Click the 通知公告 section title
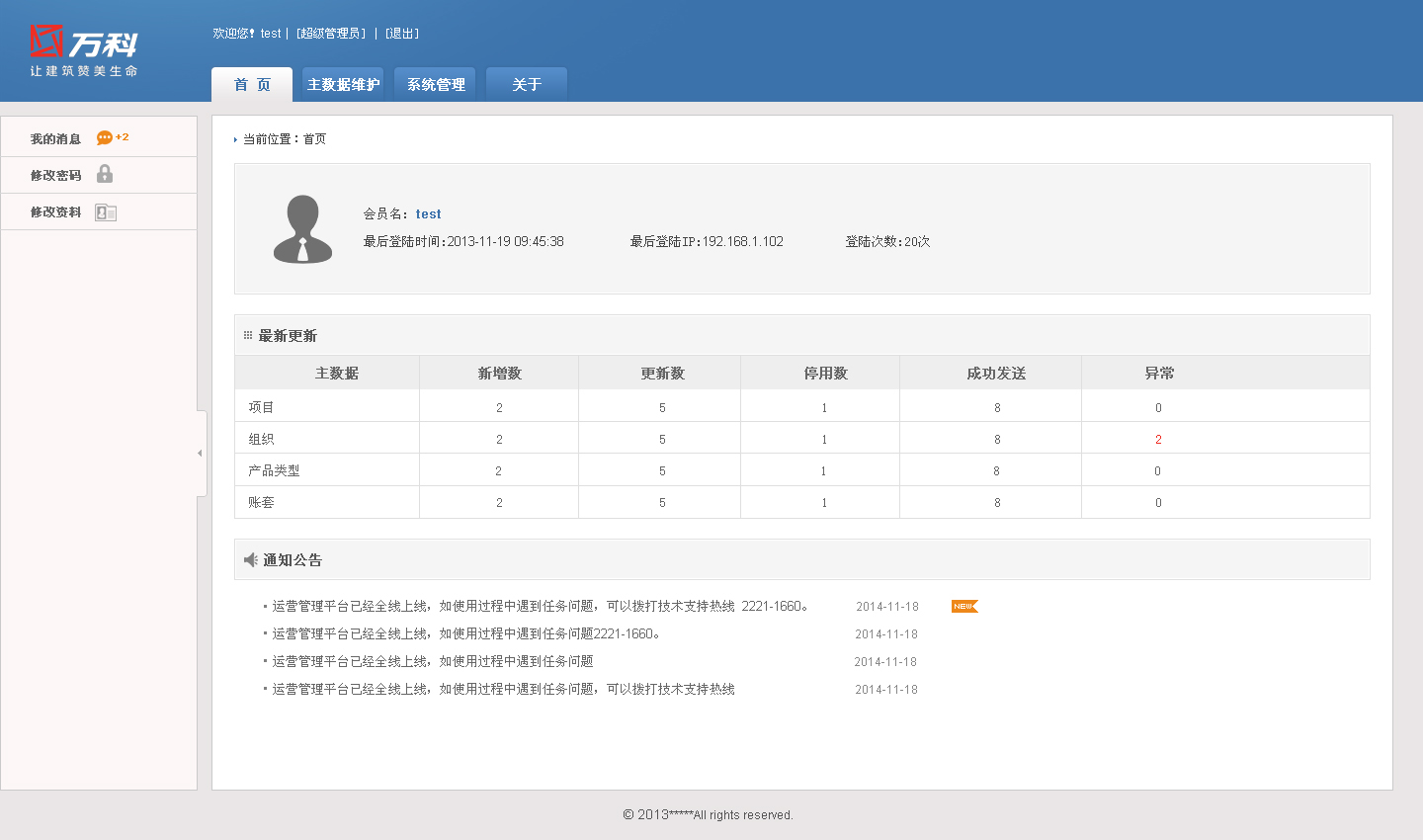Image resolution: width=1423 pixels, height=840 pixels. pyautogui.click(x=293, y=559)
